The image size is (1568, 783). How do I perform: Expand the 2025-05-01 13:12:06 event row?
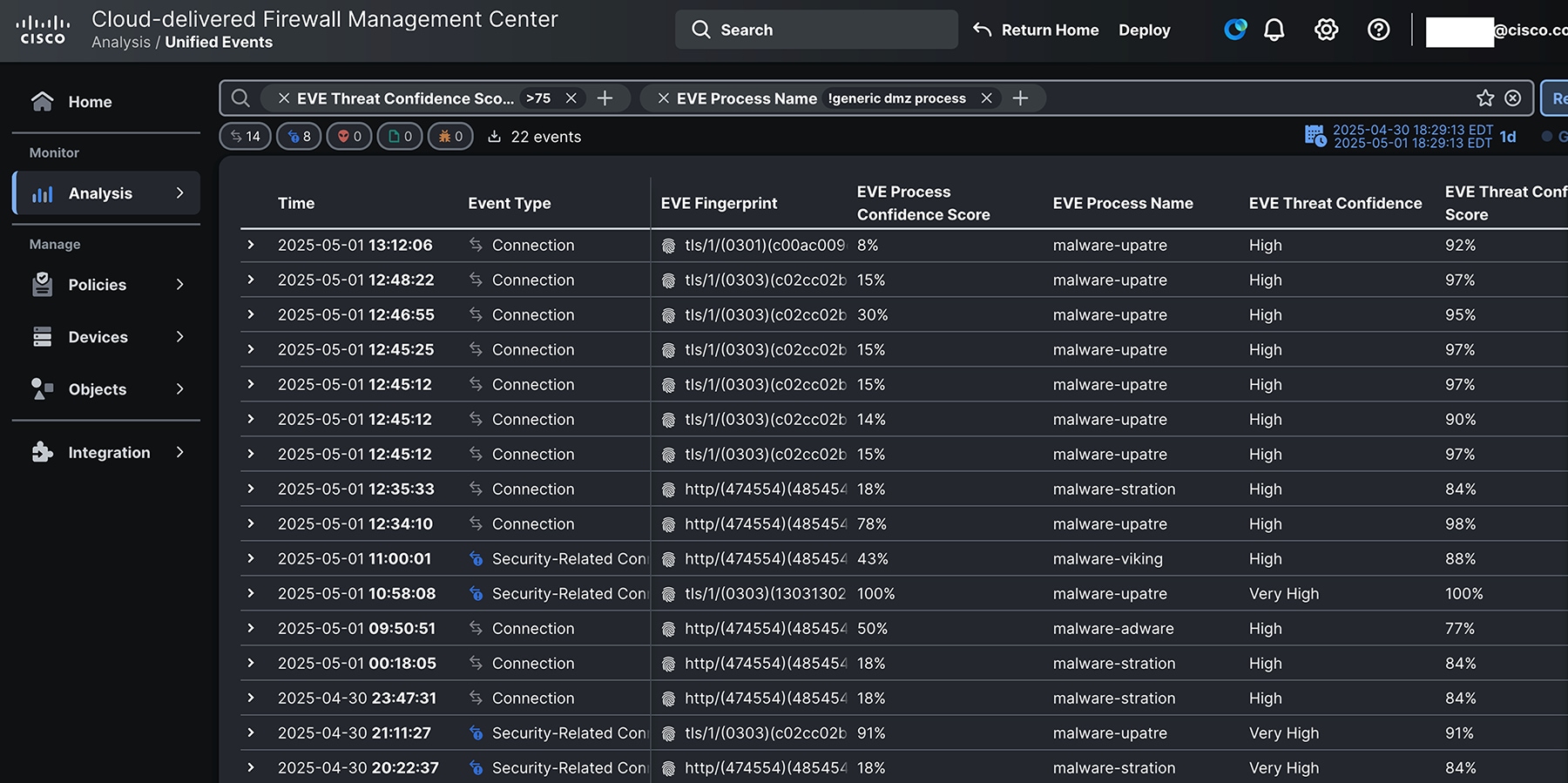[x=251, y=245]
